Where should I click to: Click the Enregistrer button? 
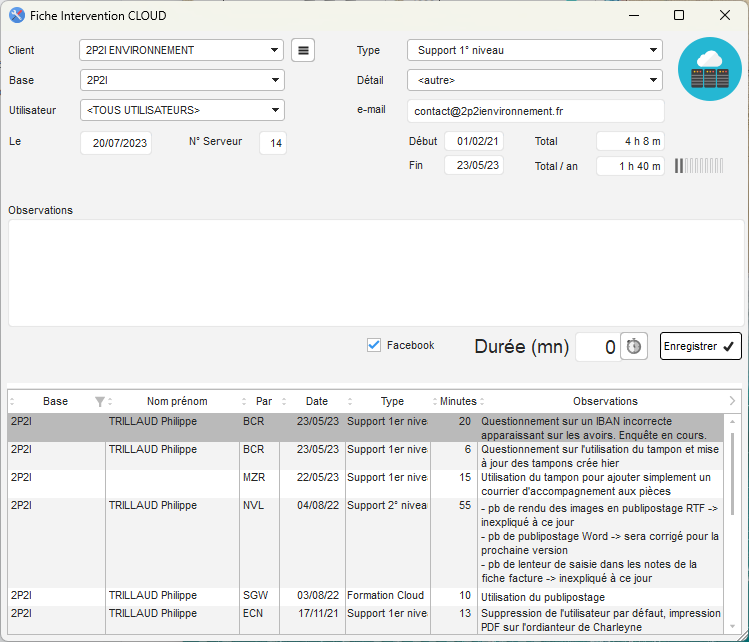(700, 346)
